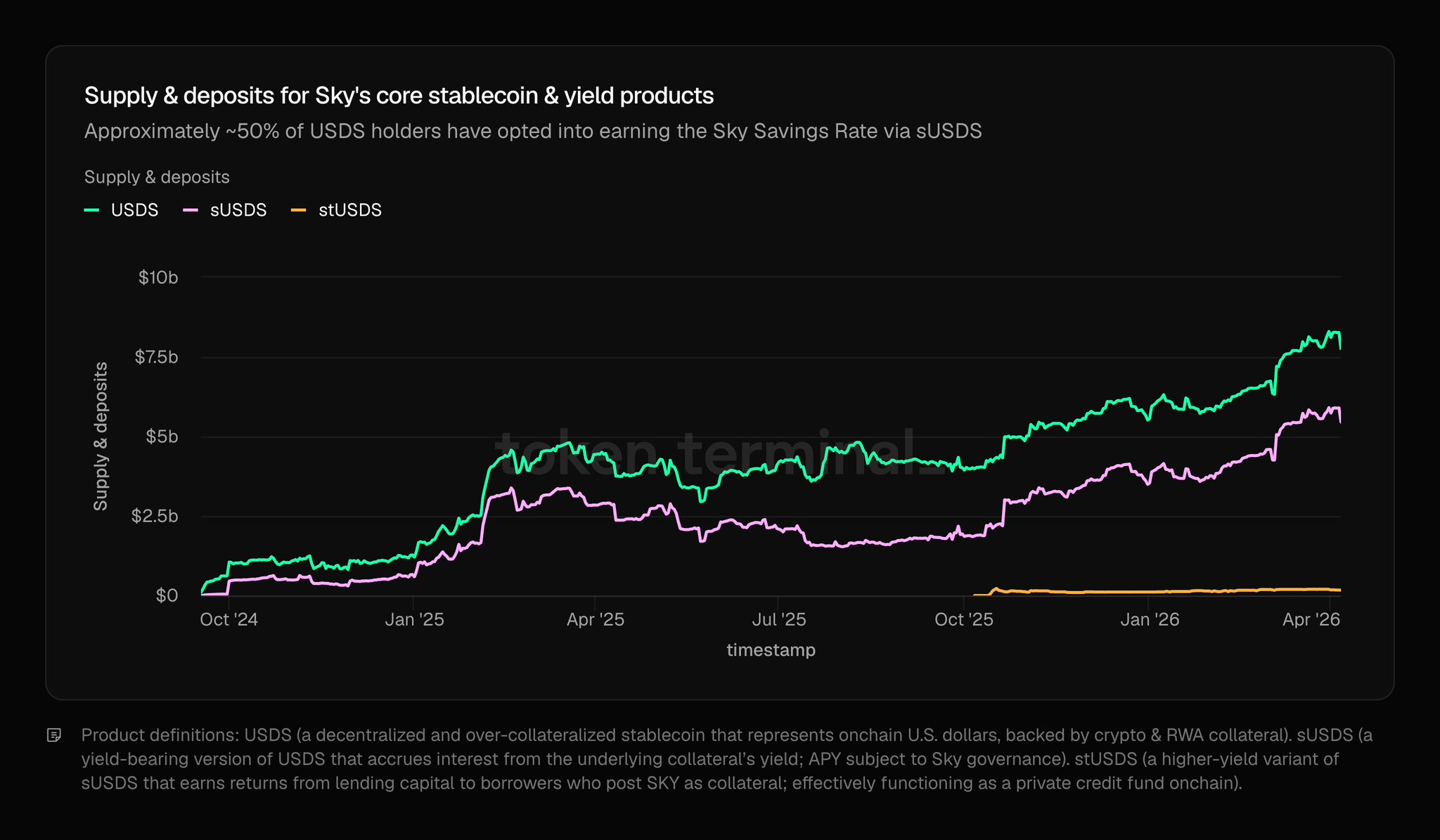Image resolution: width=1440 pixels, height=840 pixels.
Task: Toggle the stUSDS series legend label
Action: point(350,210)
